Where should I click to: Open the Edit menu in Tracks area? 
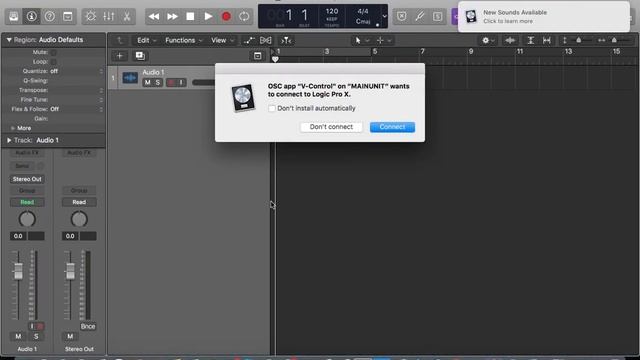click(x=146, y=40)
